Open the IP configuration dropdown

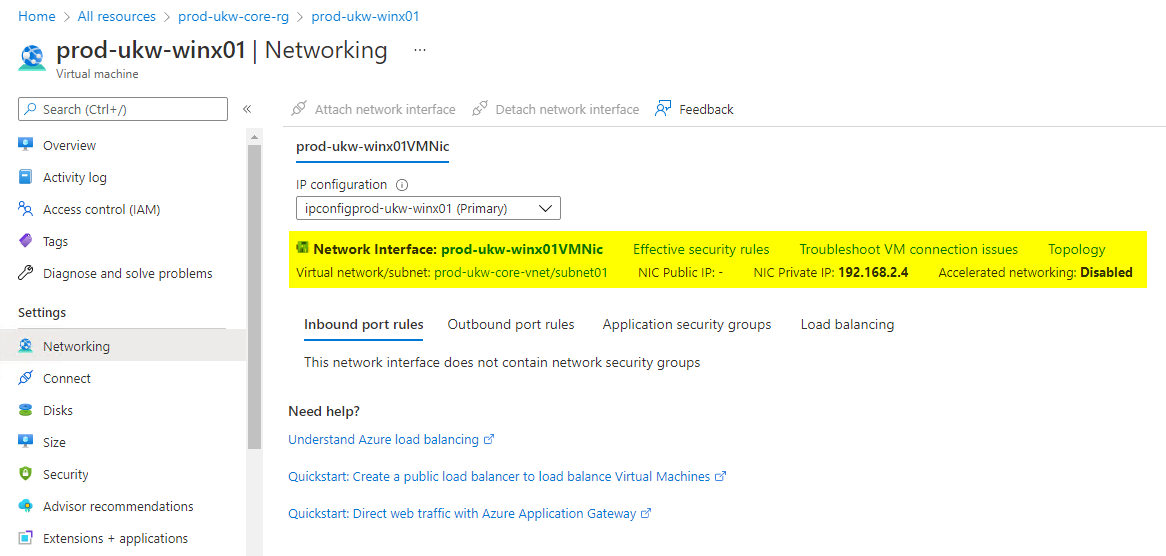point(428,208)
